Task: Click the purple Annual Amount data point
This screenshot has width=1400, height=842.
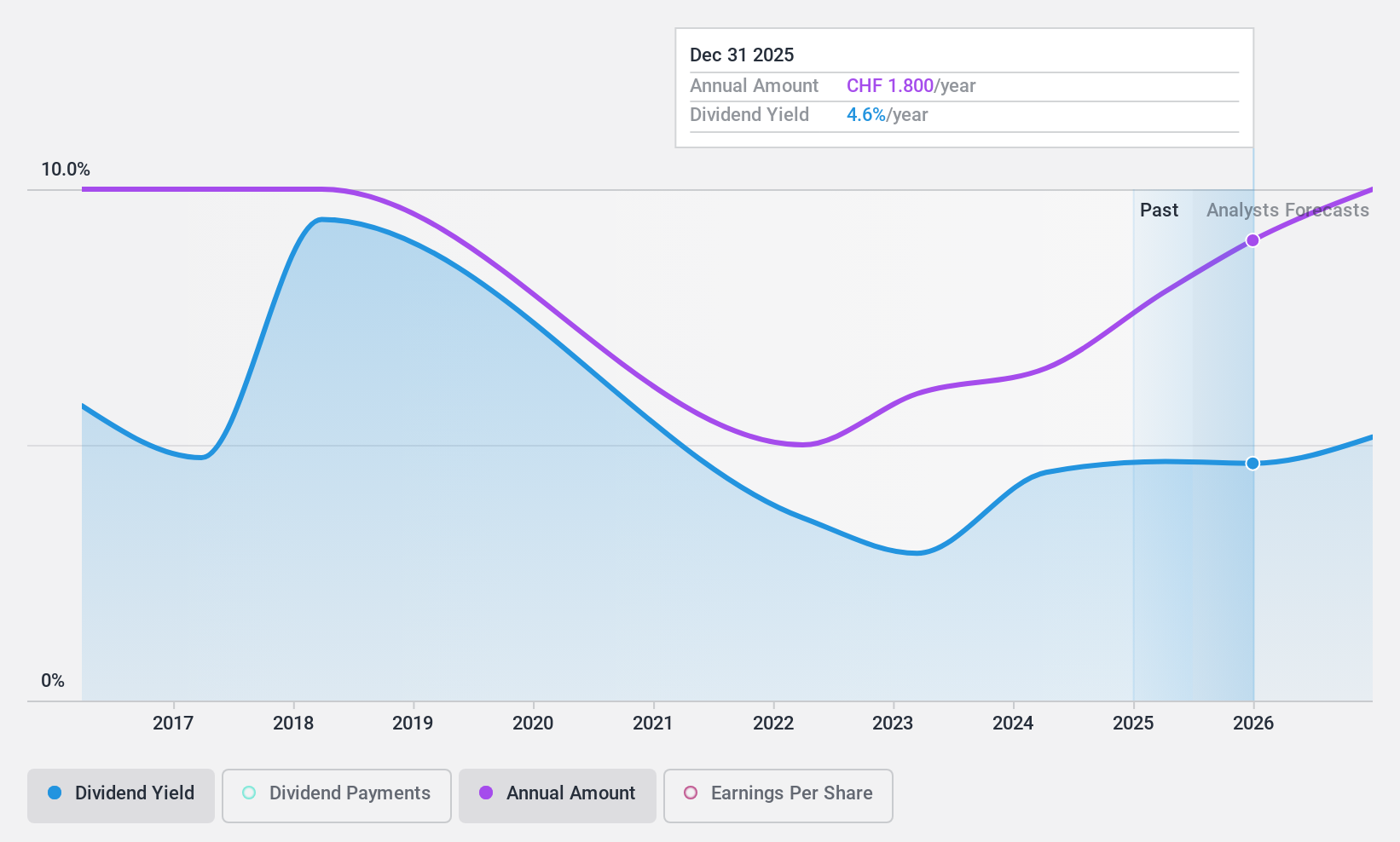Action: pyautogui.click(x=1252, y=240)
